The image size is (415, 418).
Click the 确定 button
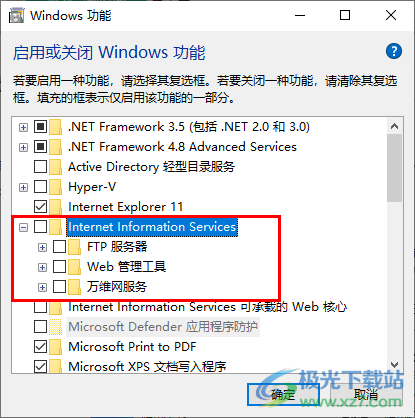click(283, 395)
